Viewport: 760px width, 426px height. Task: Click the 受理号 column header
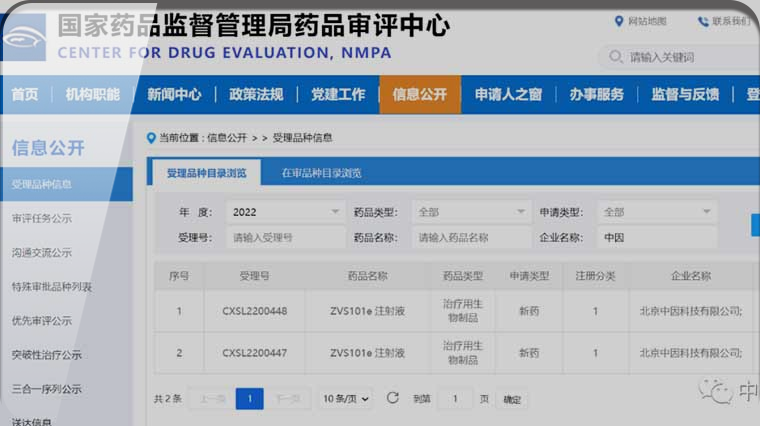[x=254, y=276]
